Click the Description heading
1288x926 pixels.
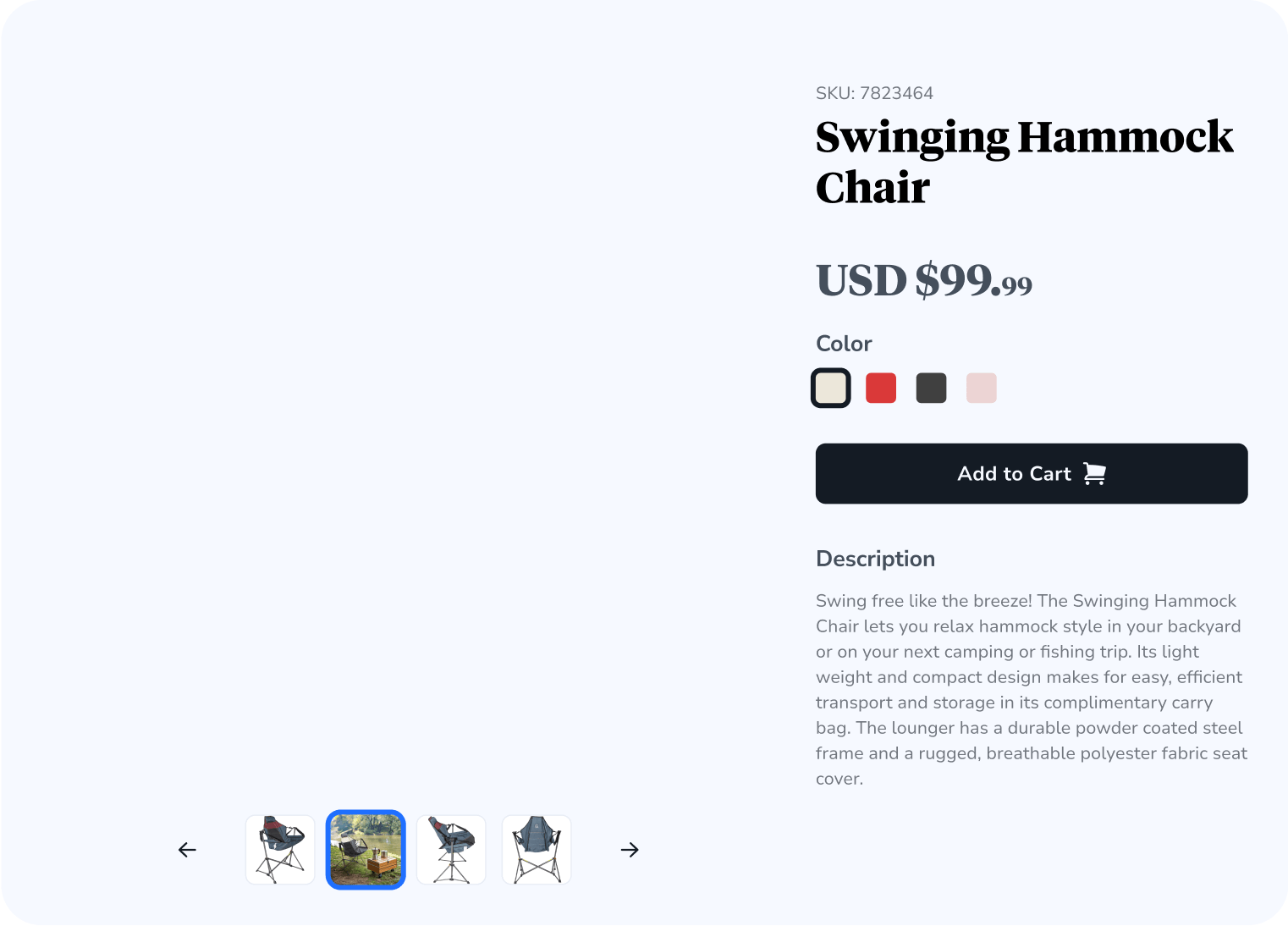coord(875,559)
